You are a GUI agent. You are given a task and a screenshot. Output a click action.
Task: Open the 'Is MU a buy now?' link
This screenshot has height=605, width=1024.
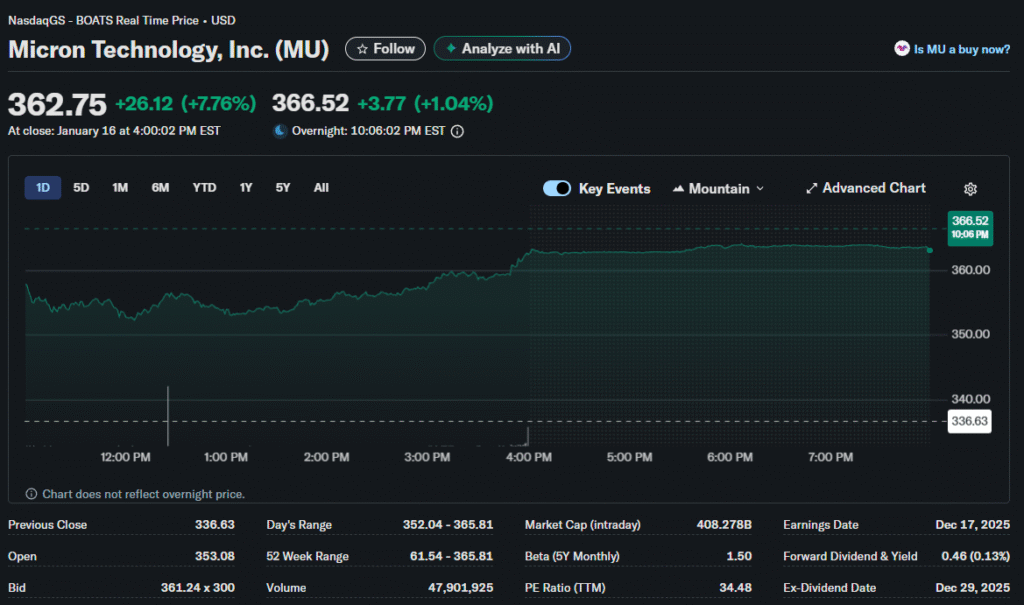[x=961, y=49]
